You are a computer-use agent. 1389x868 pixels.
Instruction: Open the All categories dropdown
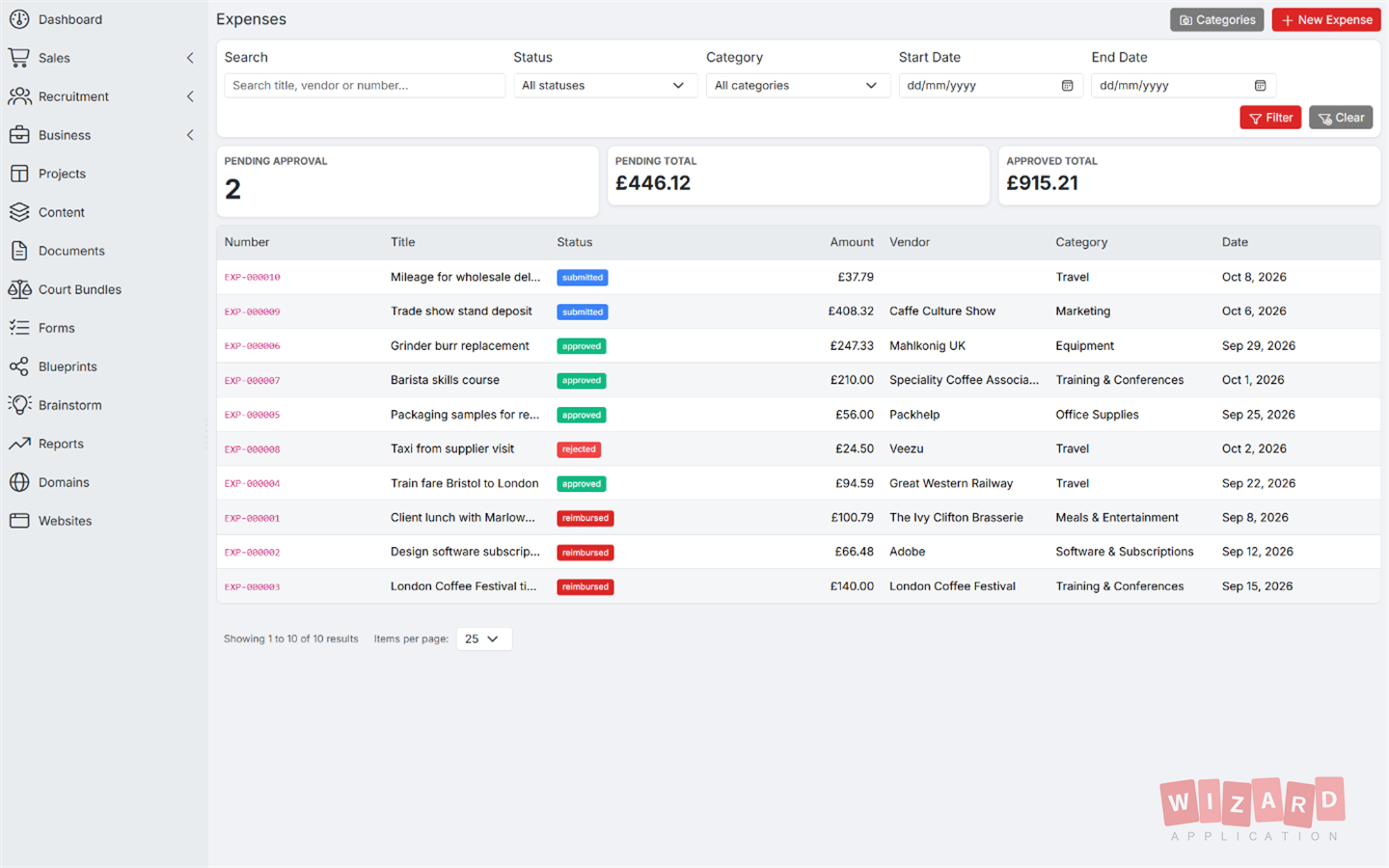798,86
